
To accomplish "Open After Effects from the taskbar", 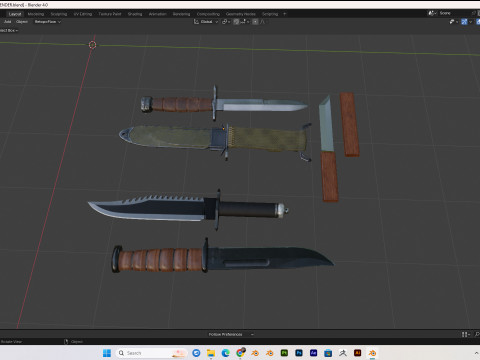I will click(314, 353).
